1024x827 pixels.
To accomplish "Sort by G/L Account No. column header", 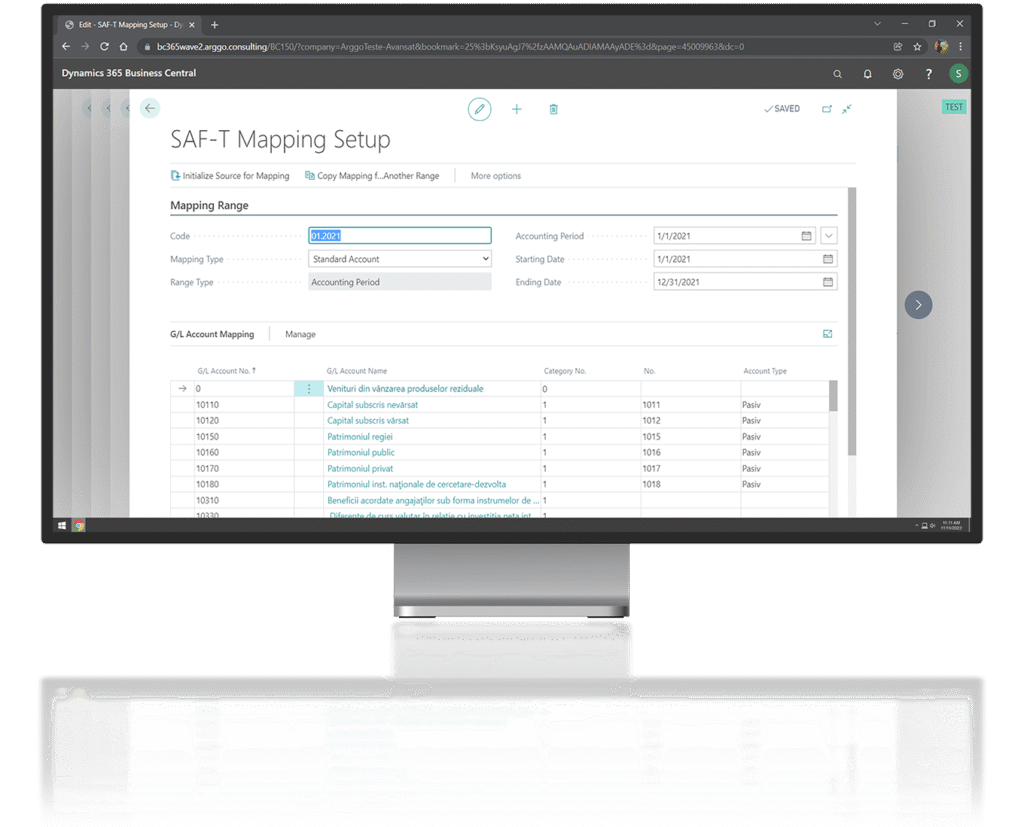I will click(226, 371).
